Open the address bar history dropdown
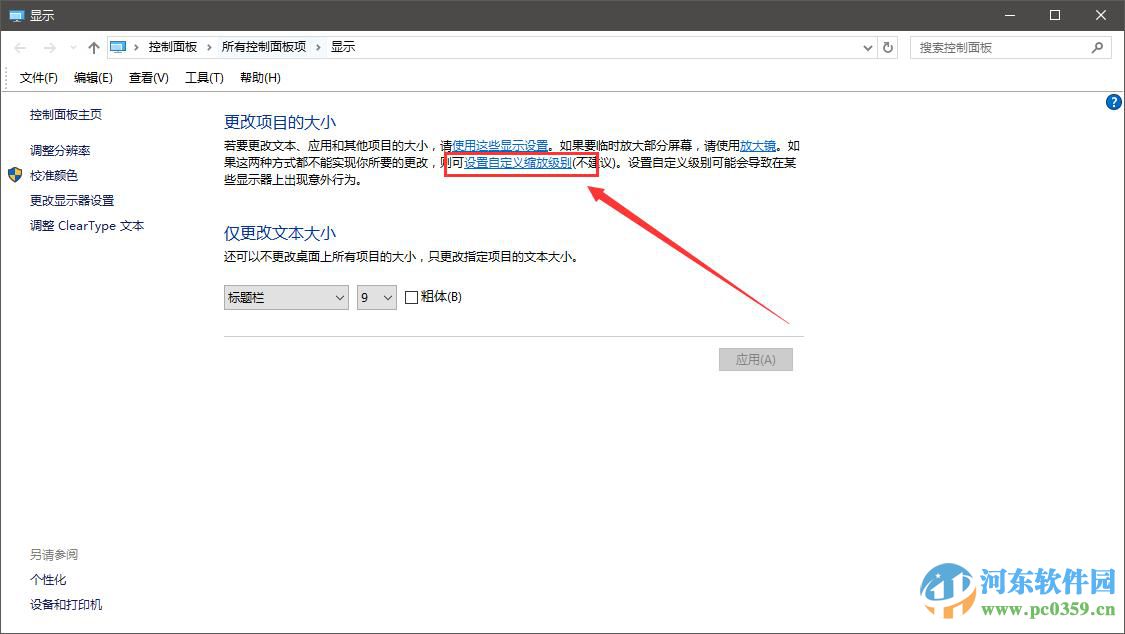 (867, 46)
